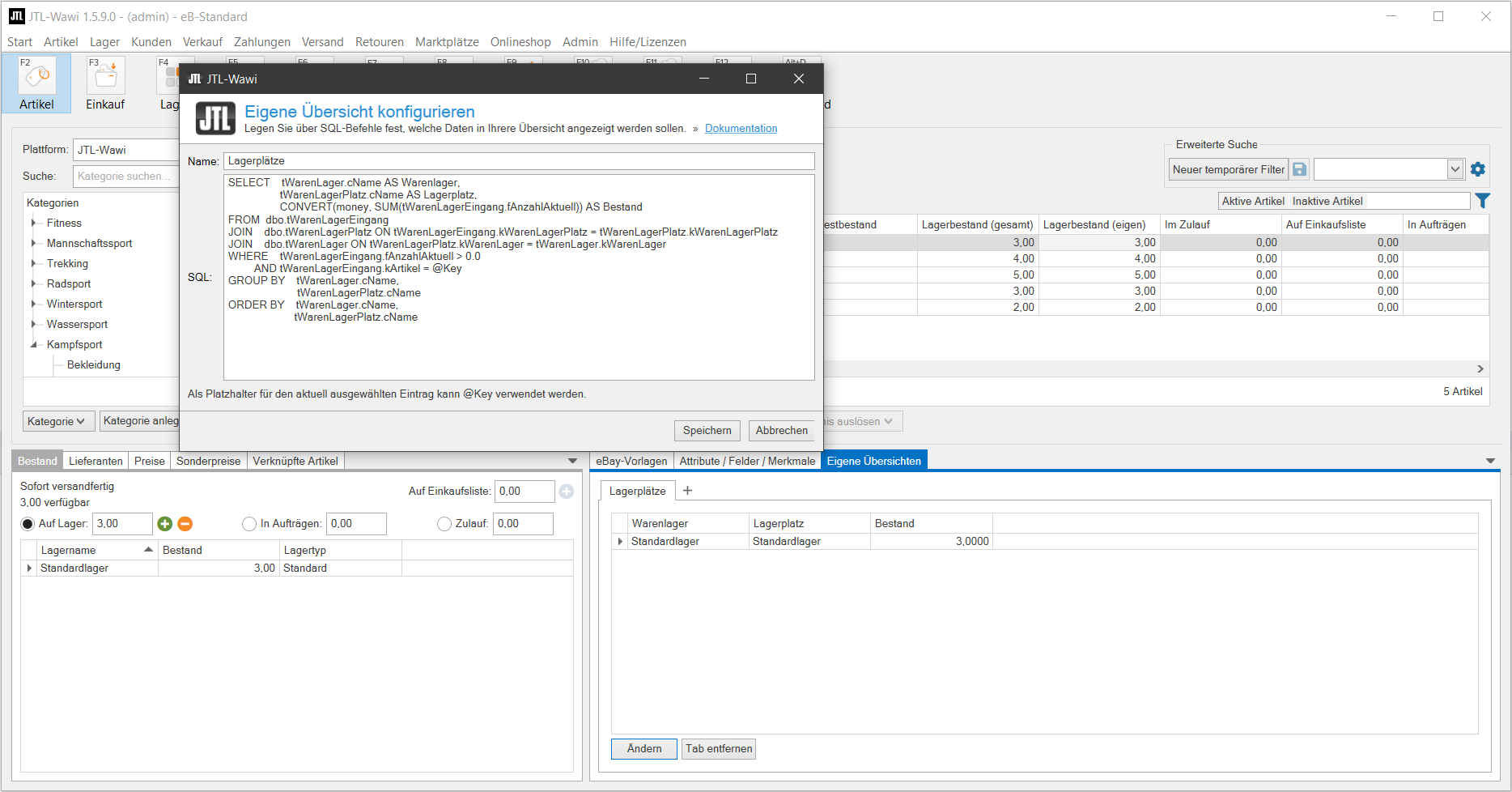The width and height of the screenshot is (1512, 792).
Task: Expand the Wassersport category
Action: [x=33, y=324]
